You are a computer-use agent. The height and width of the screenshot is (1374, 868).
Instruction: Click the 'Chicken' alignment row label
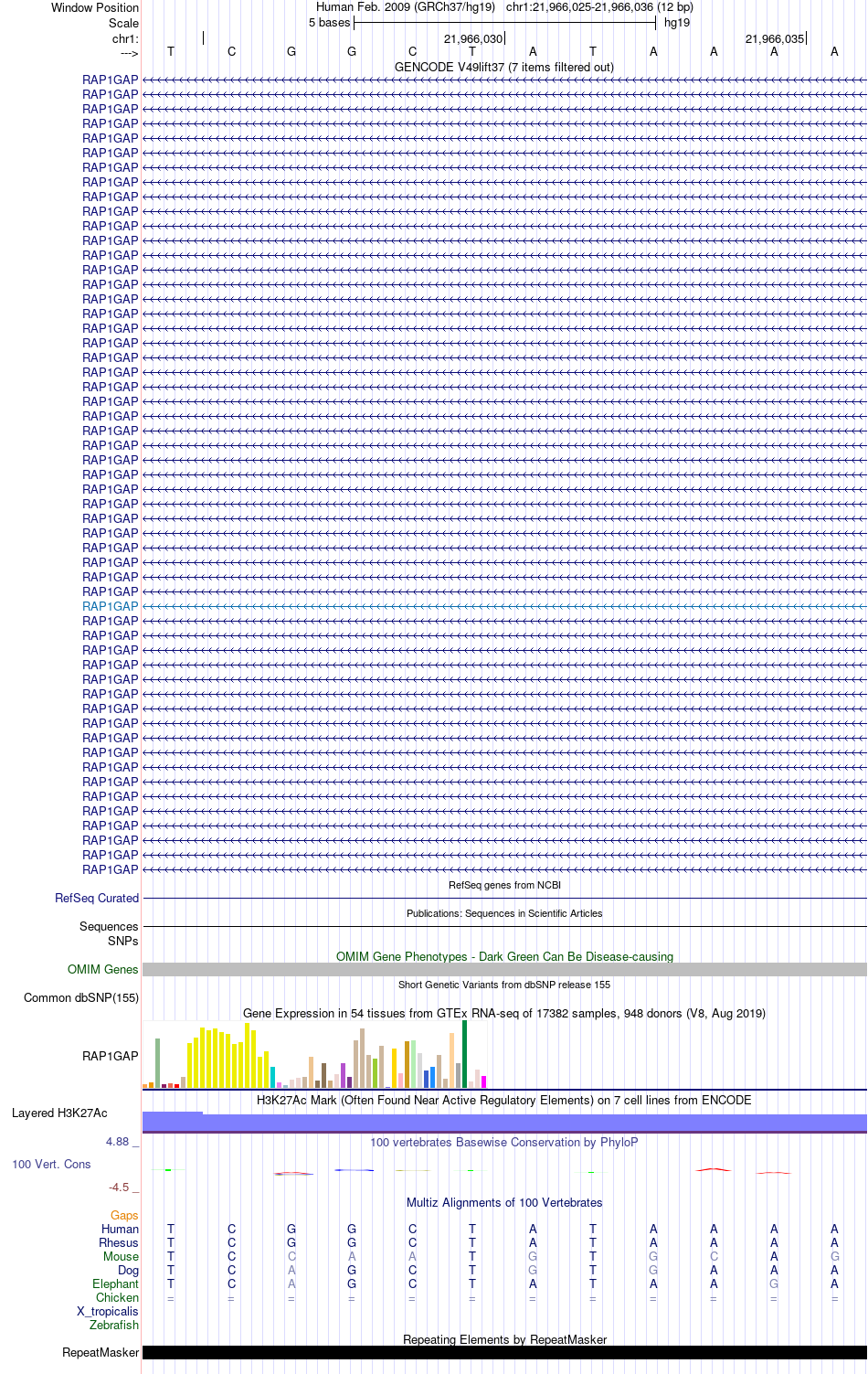pos(118,1297)
